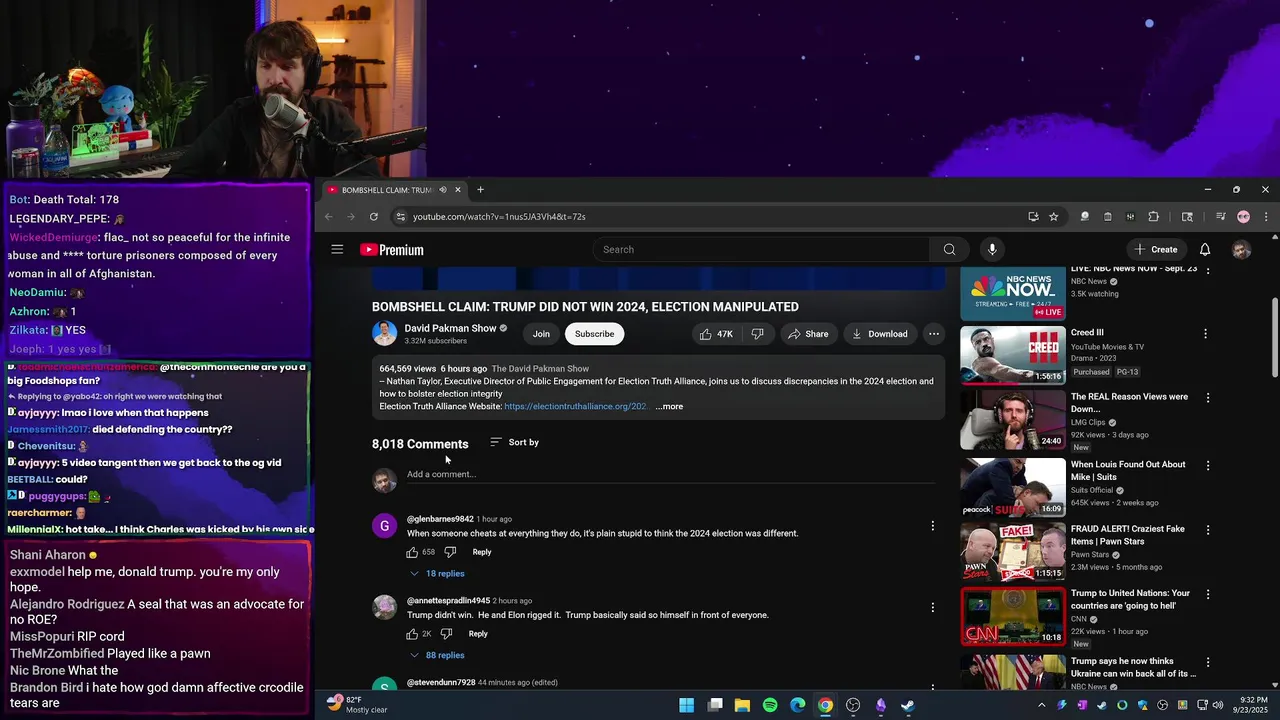
Task: Activate voice search microphone
Action: pos(992,249)
